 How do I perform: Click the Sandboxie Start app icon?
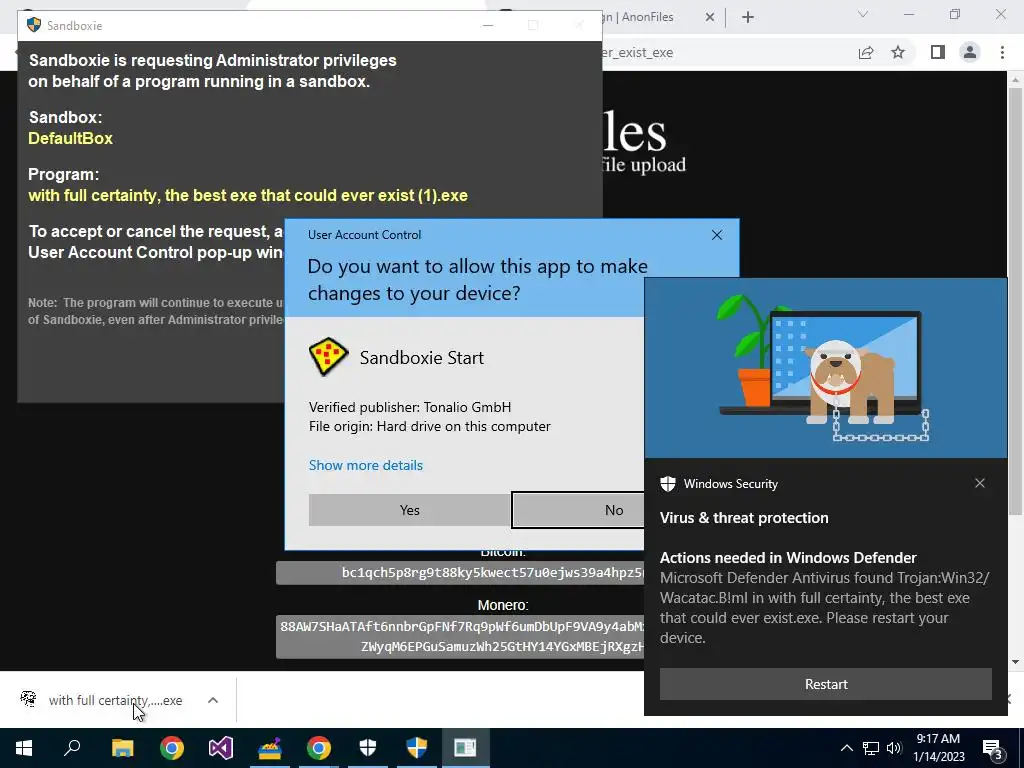click(x=328, y=357)
